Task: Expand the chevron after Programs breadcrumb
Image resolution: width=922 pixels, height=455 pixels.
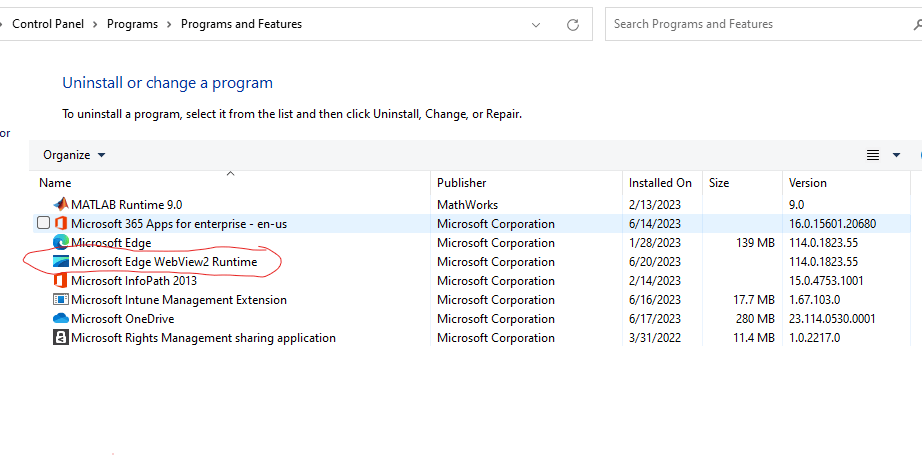Action: point(169,24)
